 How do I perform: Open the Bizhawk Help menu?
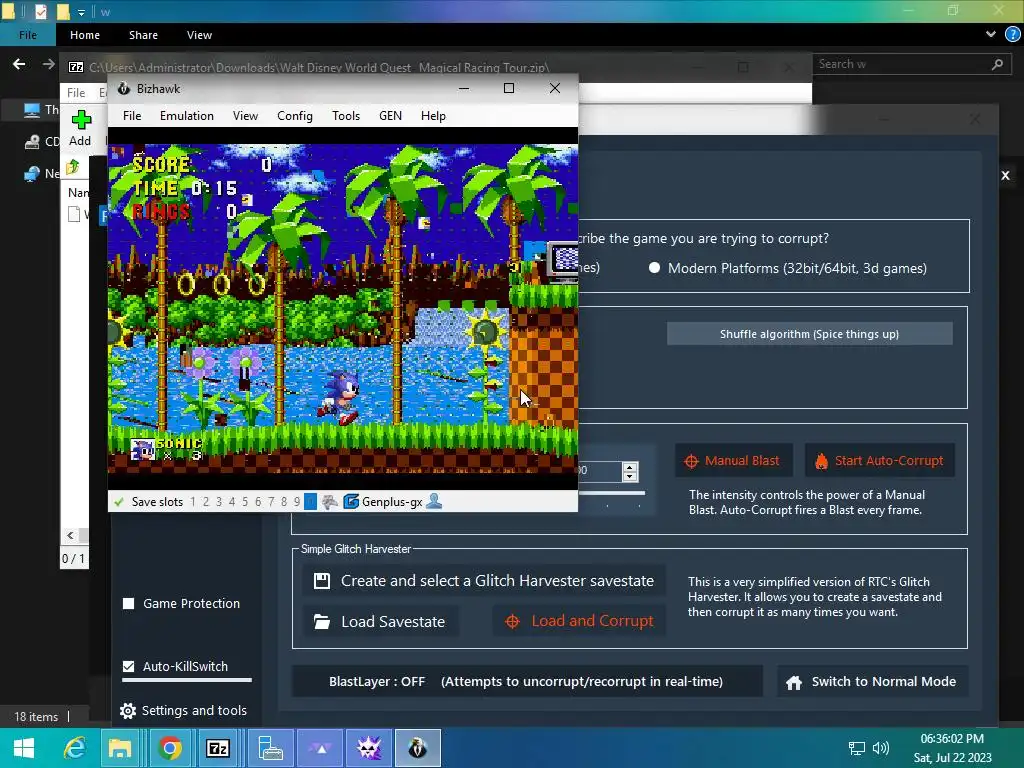pos(433,116)
